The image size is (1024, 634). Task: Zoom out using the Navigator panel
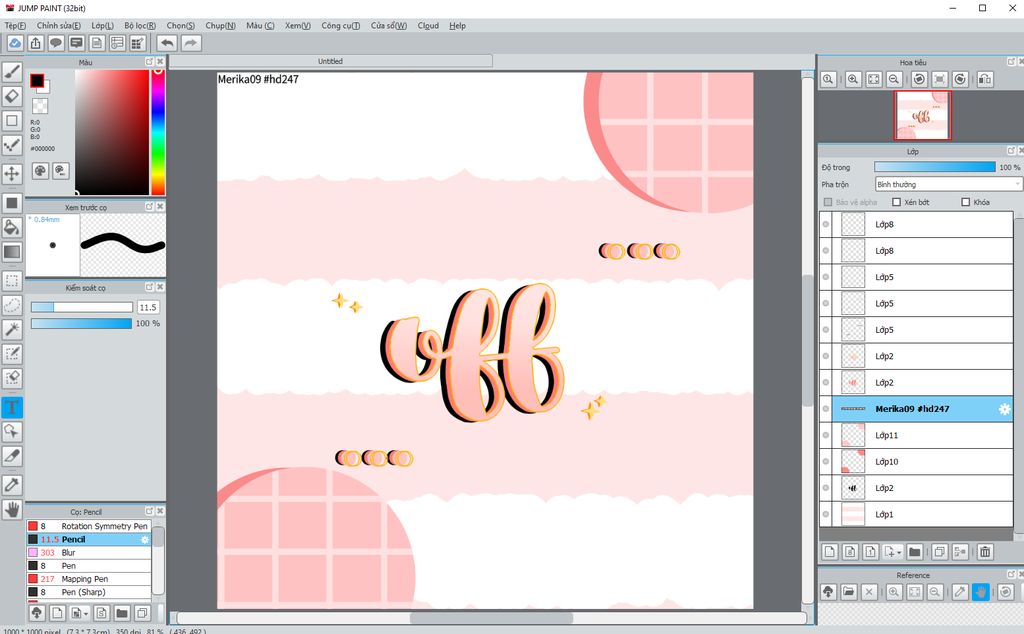pos(894,79)
